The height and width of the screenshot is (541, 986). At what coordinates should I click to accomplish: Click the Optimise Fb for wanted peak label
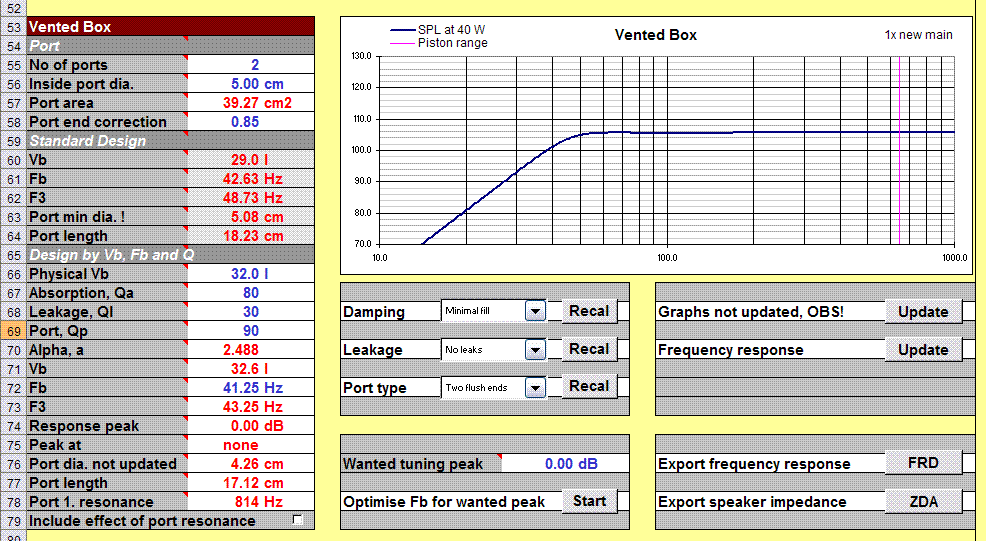443,502
